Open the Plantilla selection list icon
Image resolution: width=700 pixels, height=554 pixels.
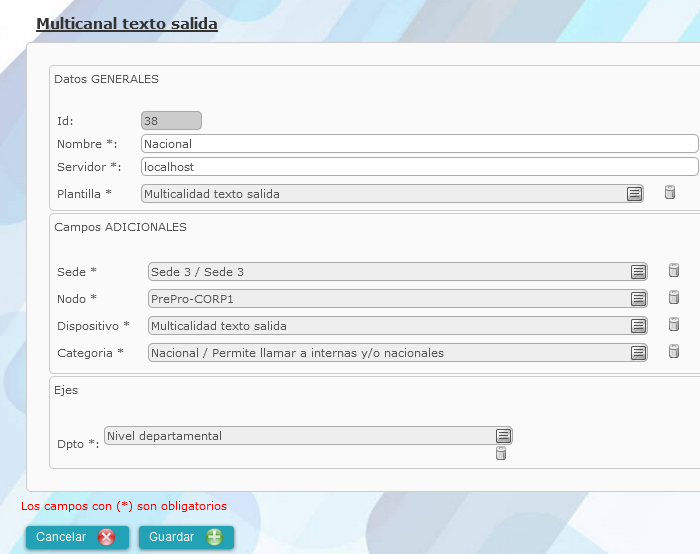click(634, 194)
